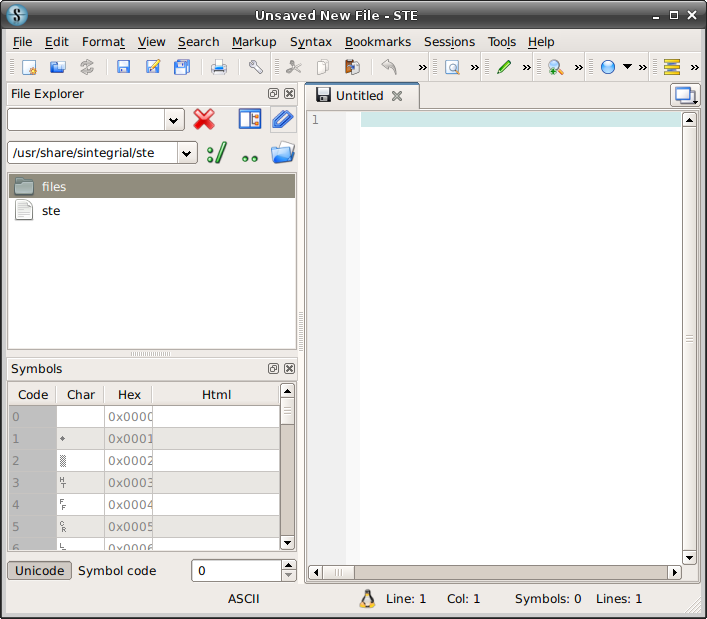Screen dimensions: 707x619
Task: Click the paperclip icon in File Explorer
Action: [283, 119]
